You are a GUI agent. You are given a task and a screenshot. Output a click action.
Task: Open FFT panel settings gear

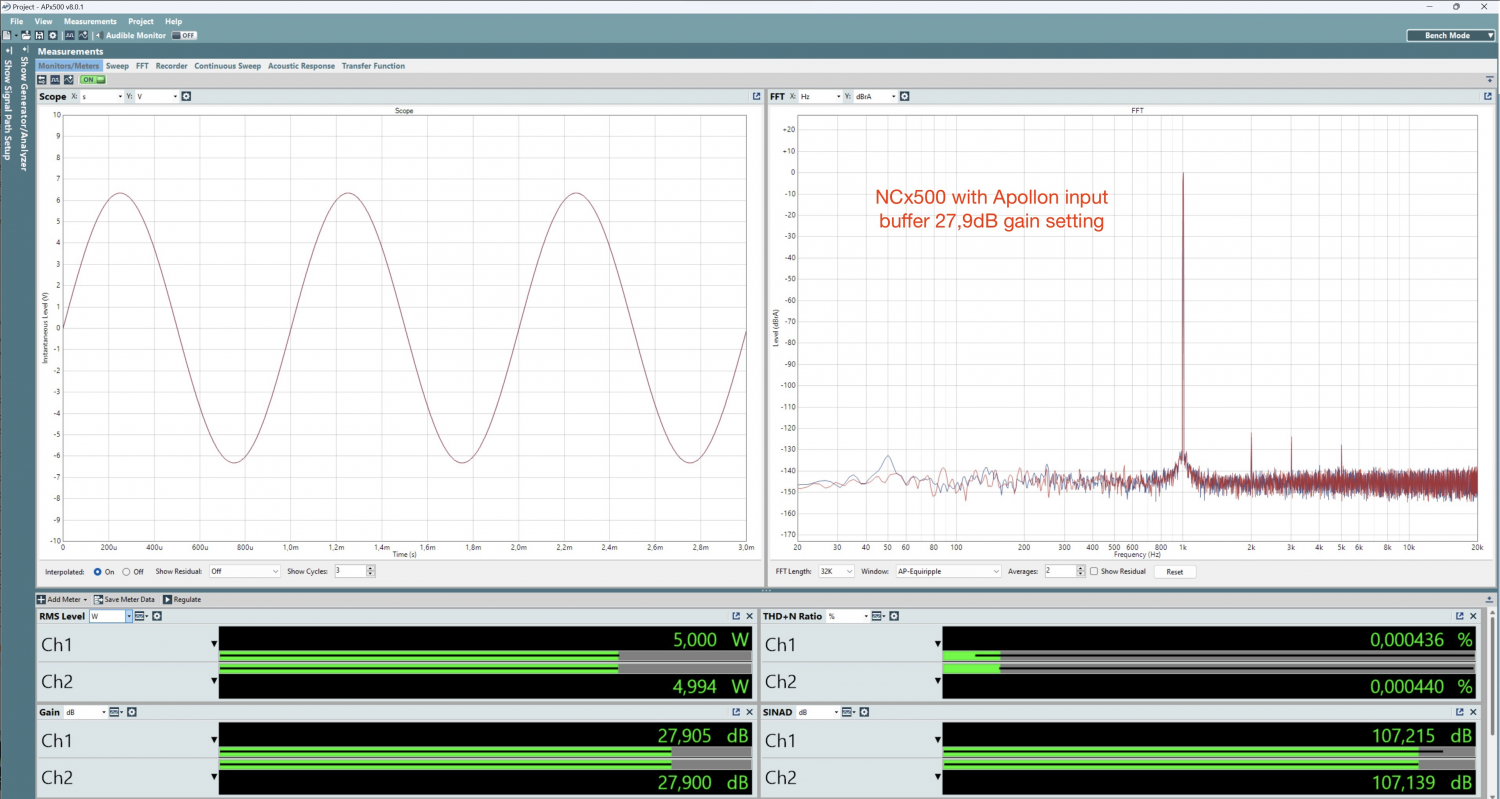pyautogui.click(x=905, y=96)
